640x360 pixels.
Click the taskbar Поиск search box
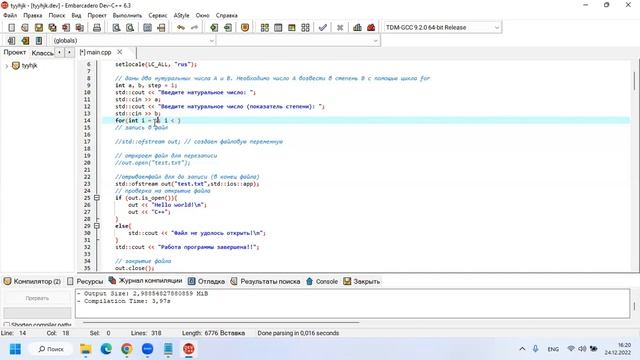click(x=51, y=349)
